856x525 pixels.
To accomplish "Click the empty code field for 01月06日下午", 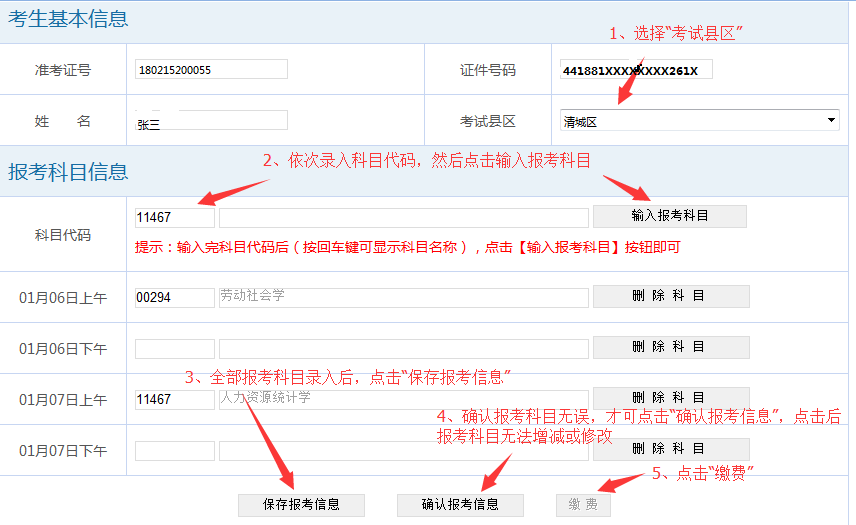I will pos(175,349).
